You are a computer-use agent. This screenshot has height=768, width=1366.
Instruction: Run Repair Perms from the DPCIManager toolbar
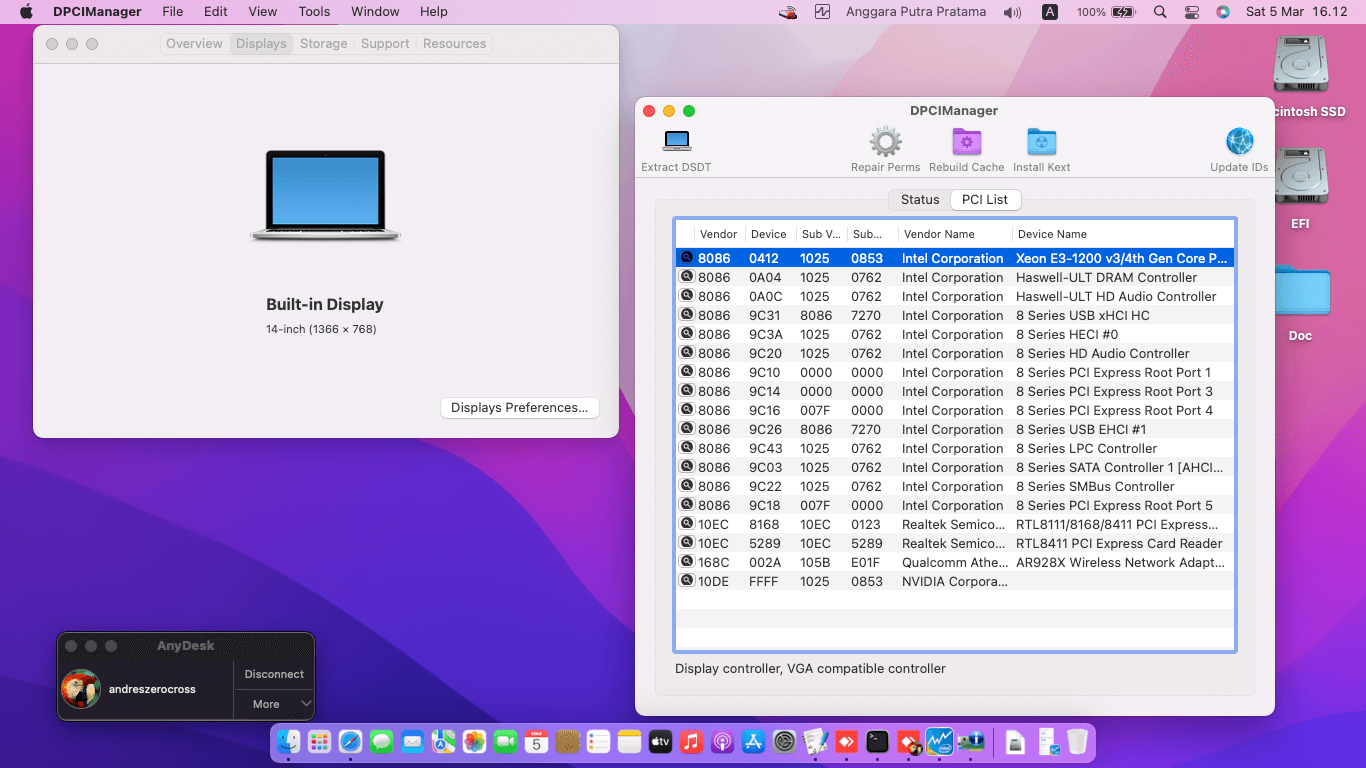coord(886,141)
